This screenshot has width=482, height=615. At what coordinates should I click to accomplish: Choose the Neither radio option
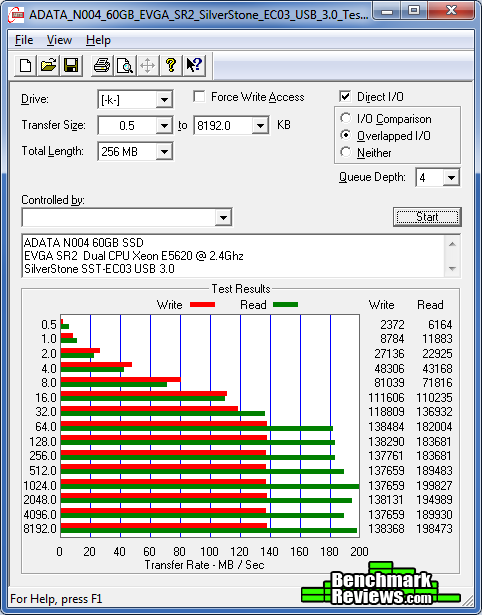(x=346, y=152)
